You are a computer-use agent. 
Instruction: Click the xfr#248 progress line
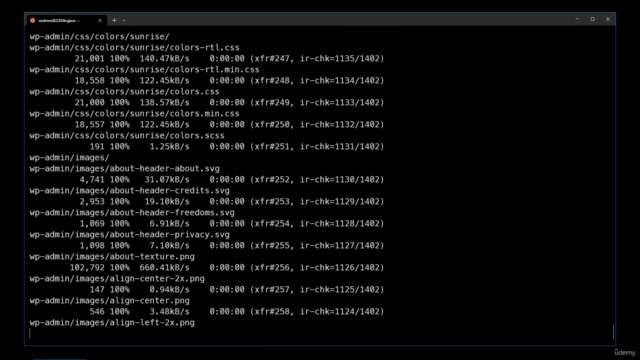229,80
